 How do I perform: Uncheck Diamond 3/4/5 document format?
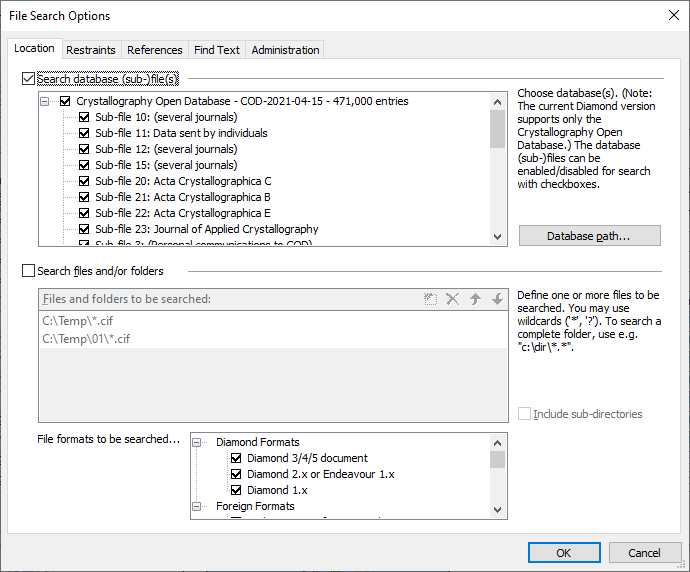pos(237,458)
